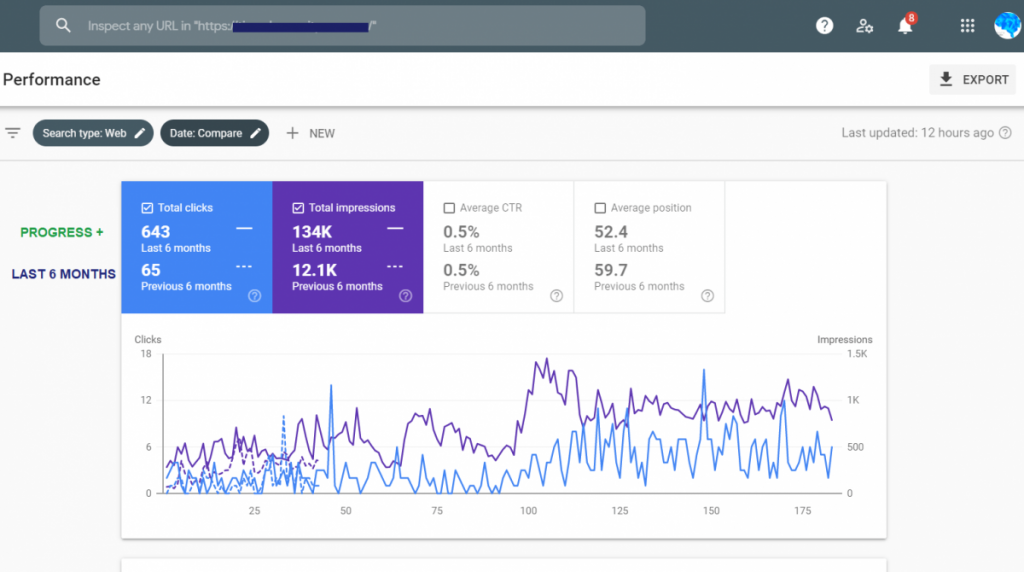Open the notifications bell
The image size is (1024, 572).
coord(904,26)
